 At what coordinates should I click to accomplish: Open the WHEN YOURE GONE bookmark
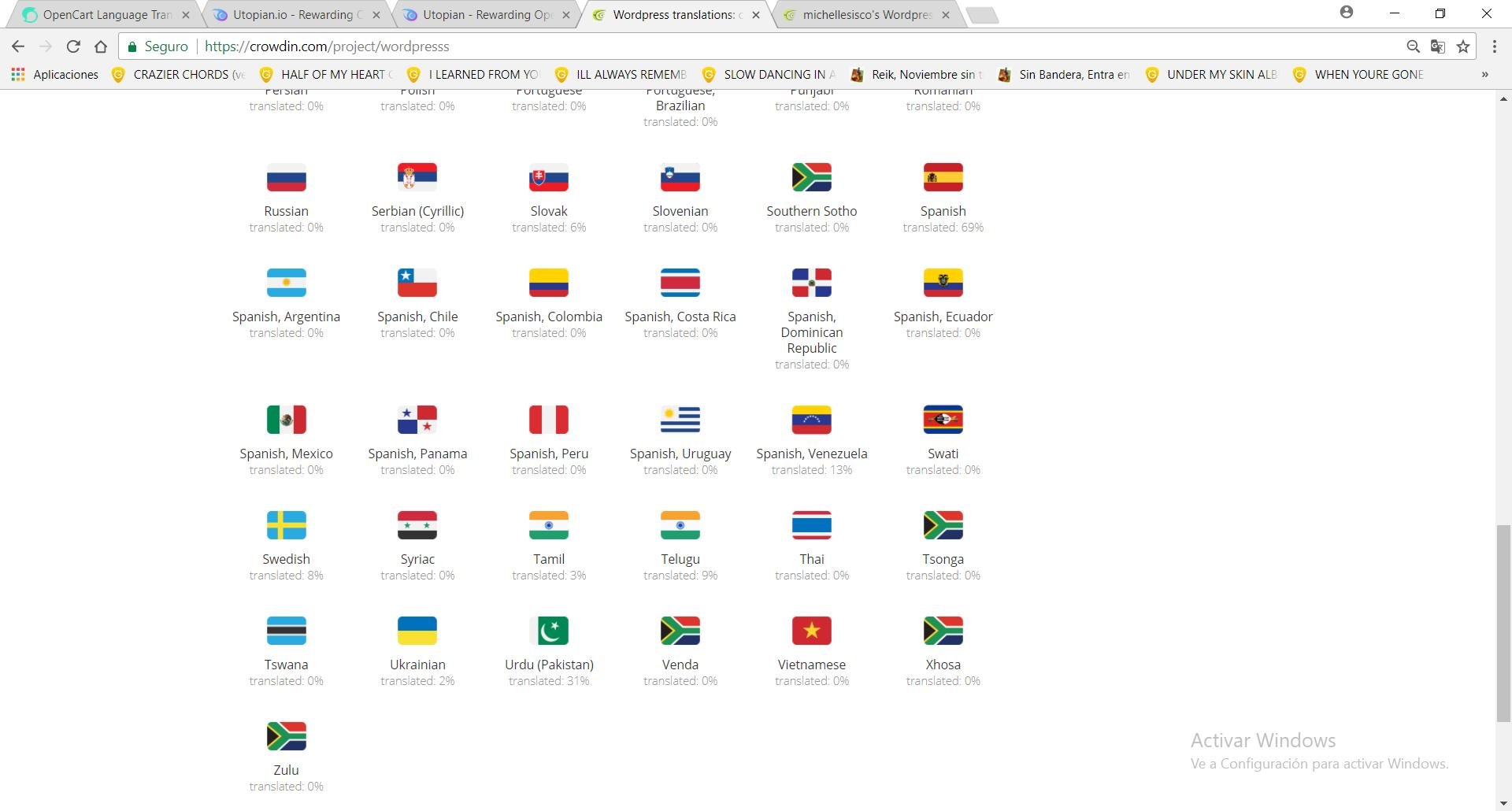(x=1360, y=75)
